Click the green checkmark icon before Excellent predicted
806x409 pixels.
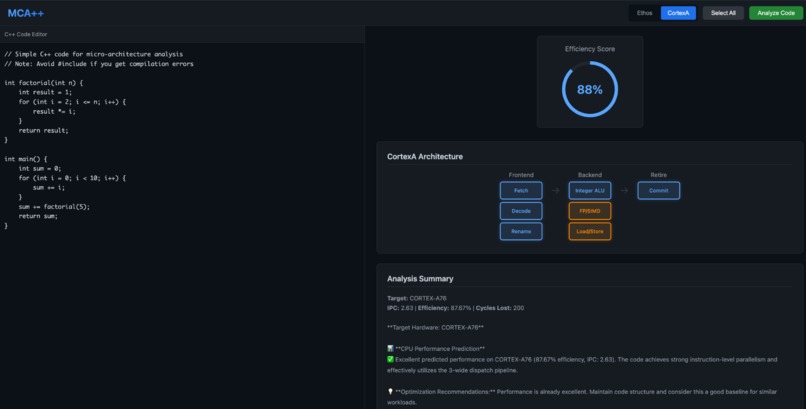tap(390, 359)
